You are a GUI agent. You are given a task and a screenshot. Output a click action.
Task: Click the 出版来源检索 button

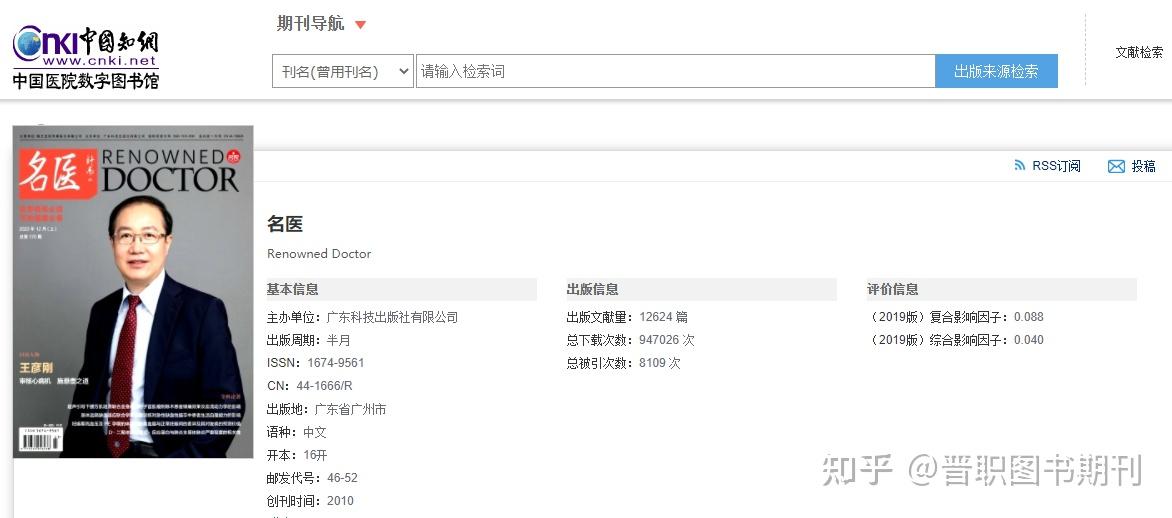coord(996,71)
